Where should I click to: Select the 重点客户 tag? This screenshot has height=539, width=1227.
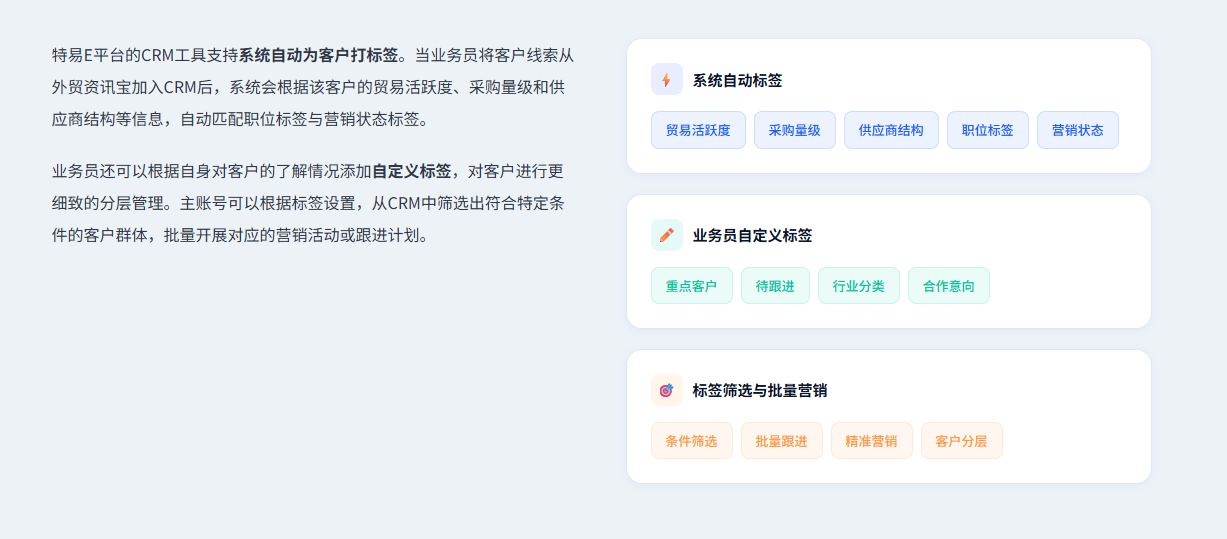click(692, 285)
